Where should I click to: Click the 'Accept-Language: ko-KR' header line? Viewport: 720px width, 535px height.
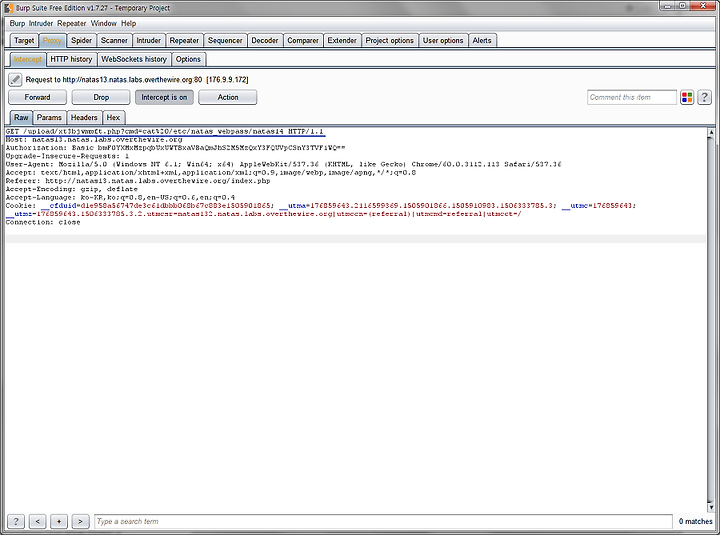pos(120,197)
